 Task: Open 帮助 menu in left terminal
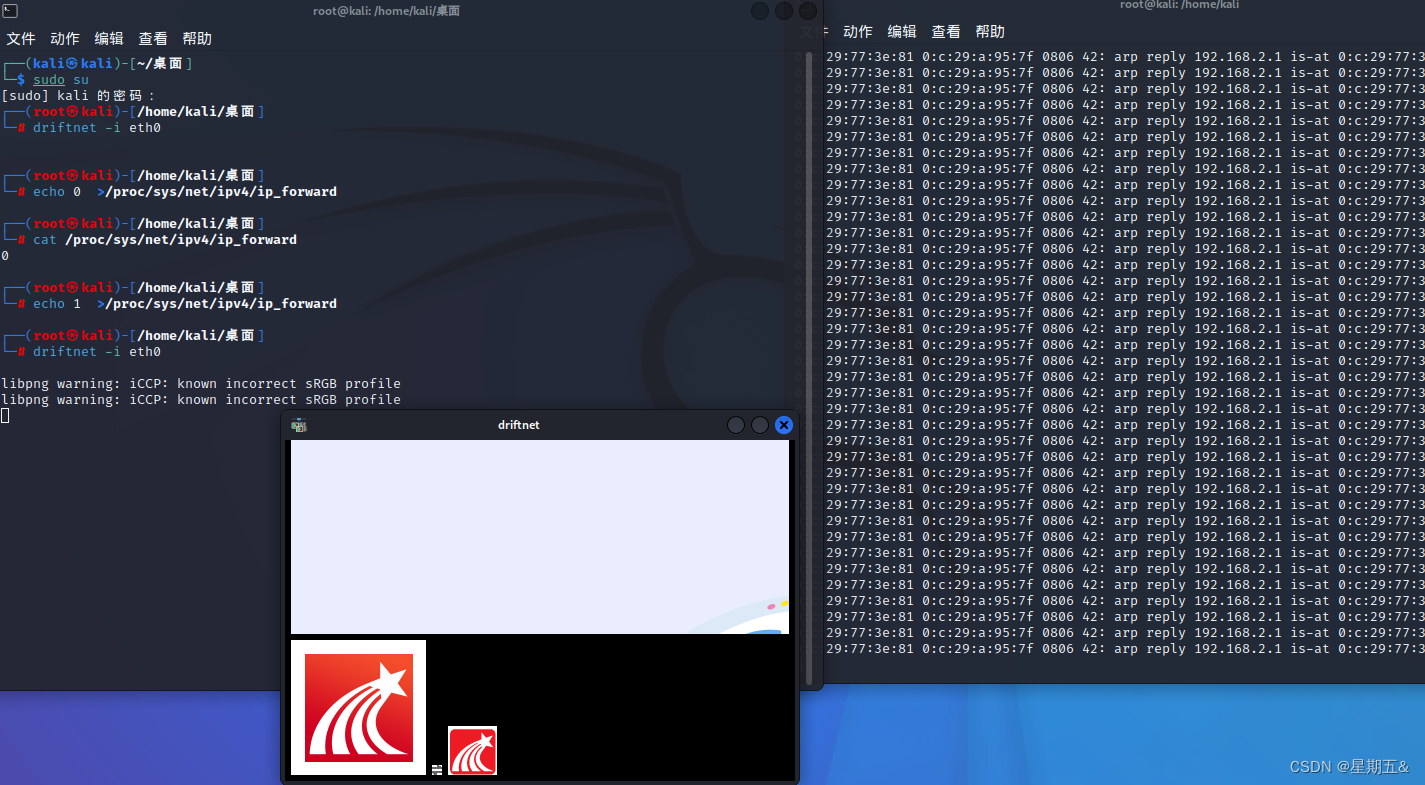tap(197, 39)
